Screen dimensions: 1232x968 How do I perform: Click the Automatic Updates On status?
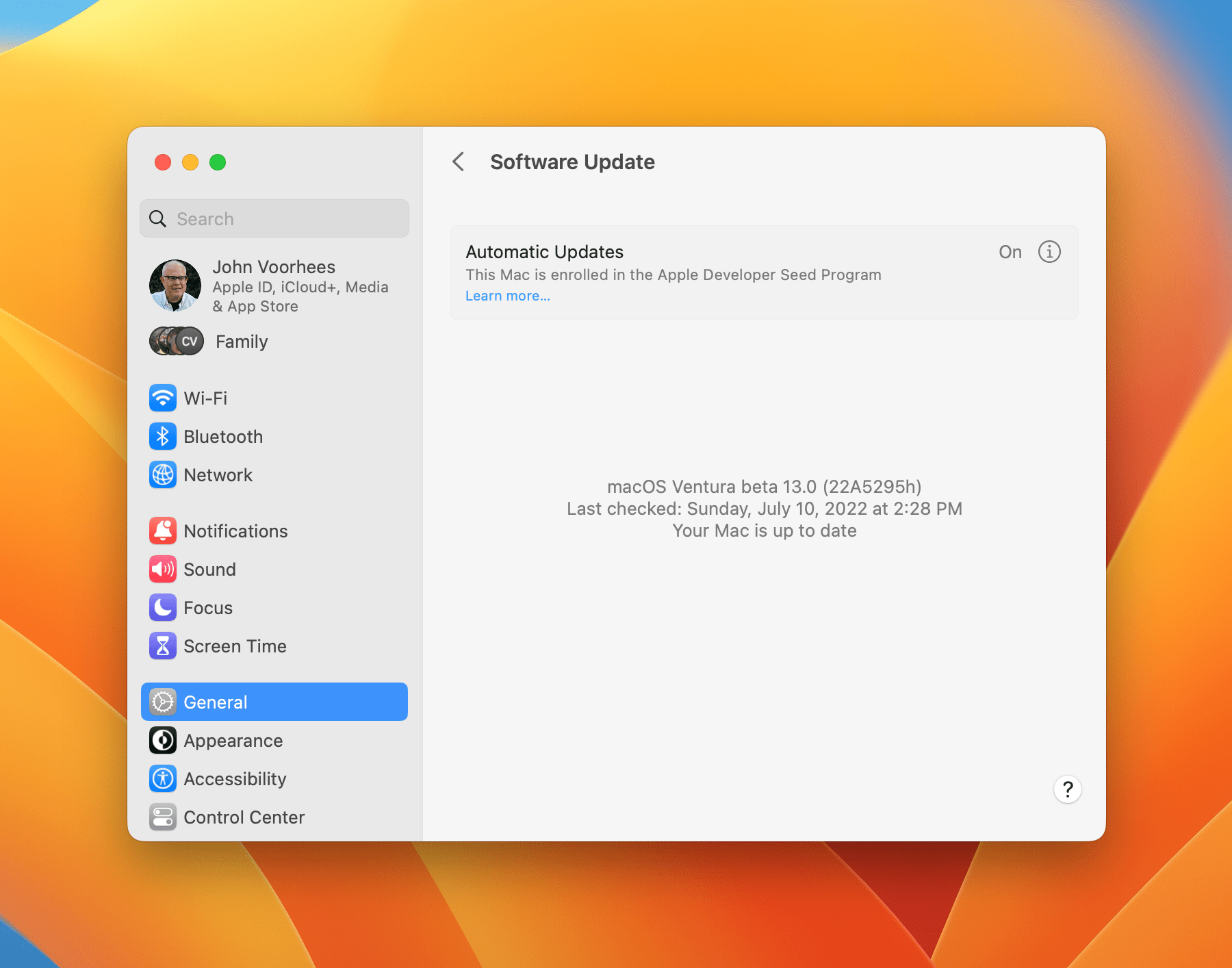pos(1010,251)
